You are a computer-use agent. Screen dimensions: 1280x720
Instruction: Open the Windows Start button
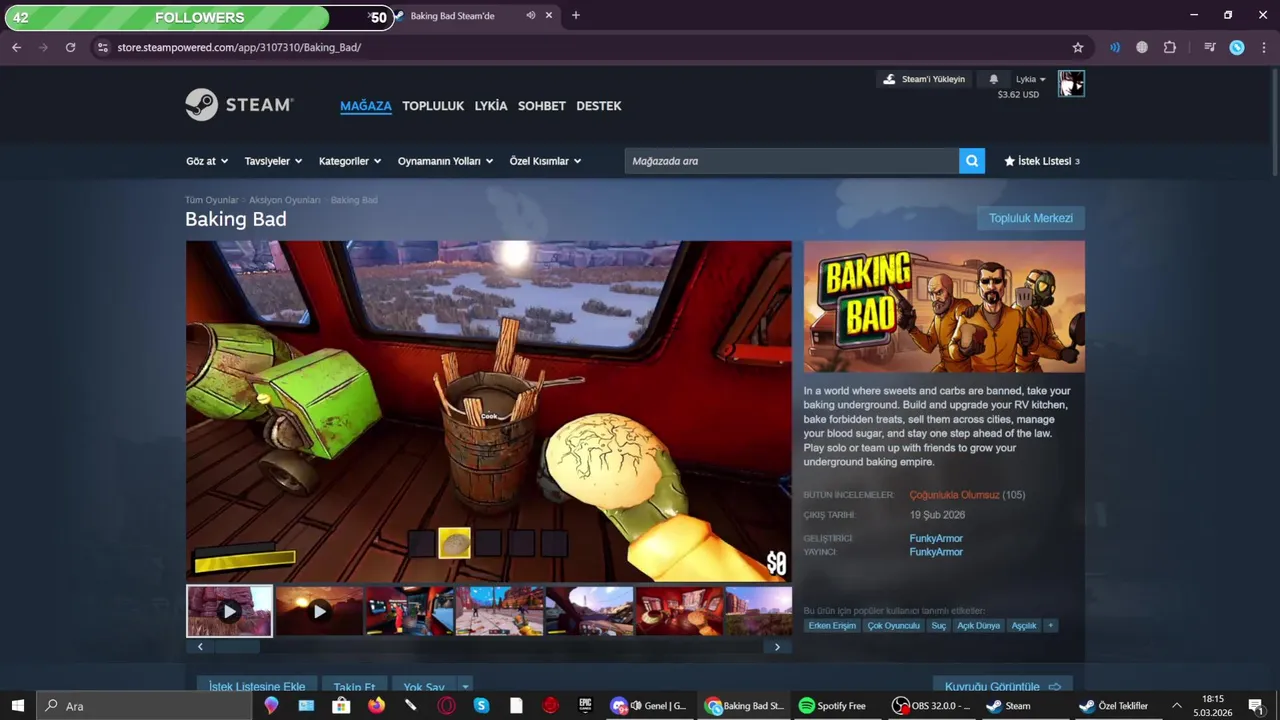(18, 706)
